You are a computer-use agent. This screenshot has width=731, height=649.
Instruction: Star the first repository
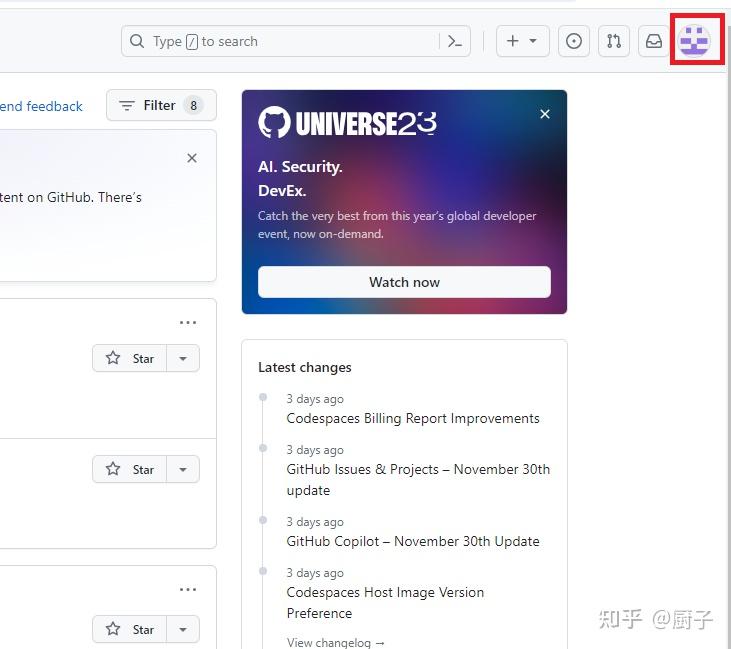(129, 358)
